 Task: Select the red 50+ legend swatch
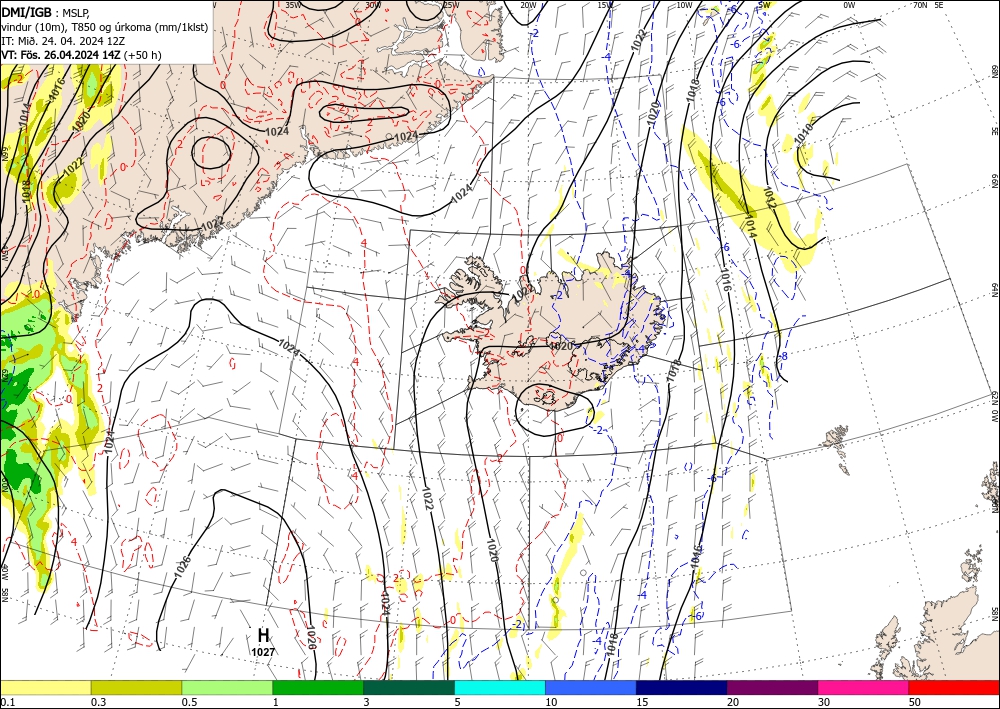pos(954,687)
